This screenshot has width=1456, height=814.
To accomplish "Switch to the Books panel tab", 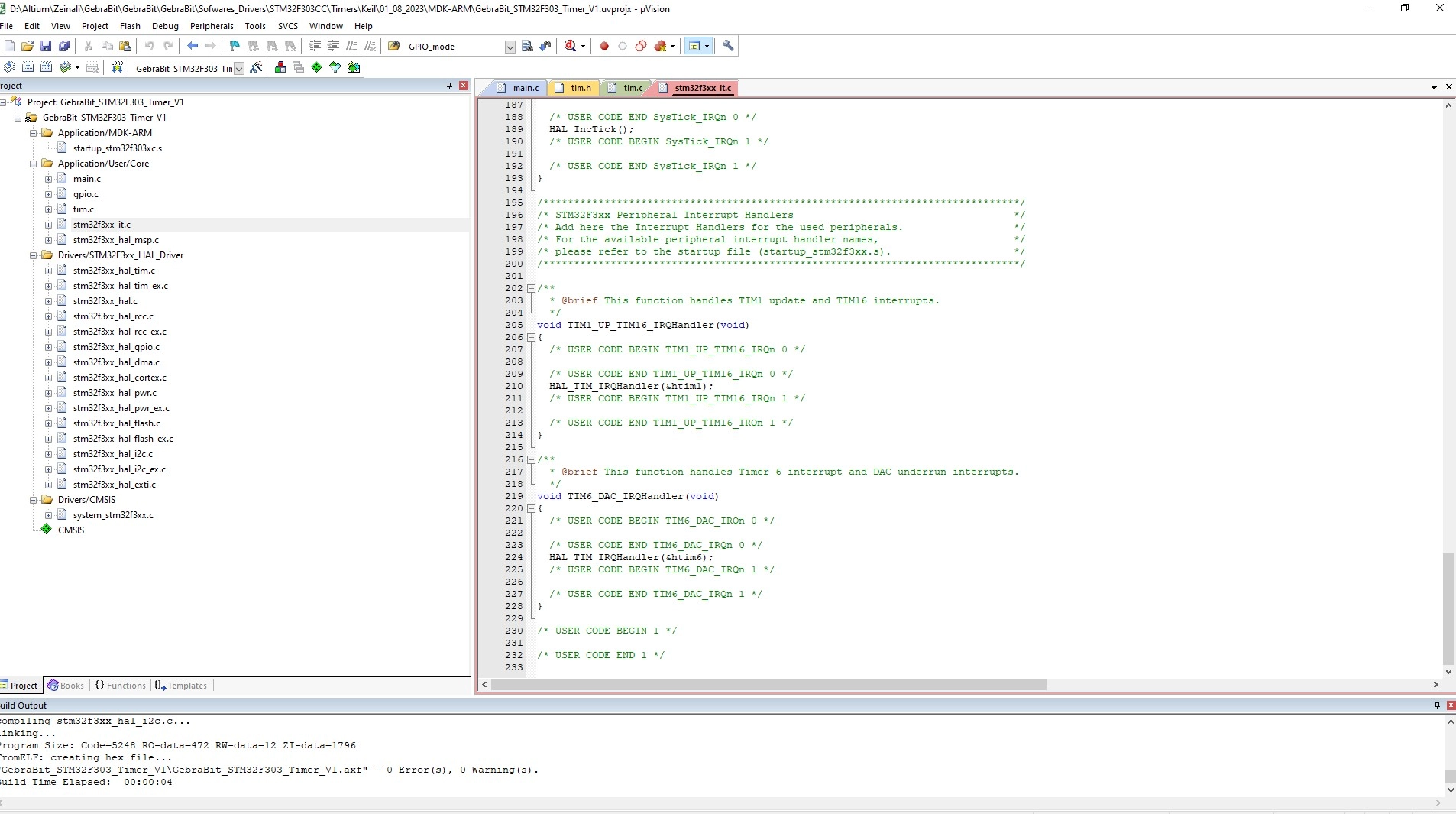I will pyautogui.click(x=66, y=686).
